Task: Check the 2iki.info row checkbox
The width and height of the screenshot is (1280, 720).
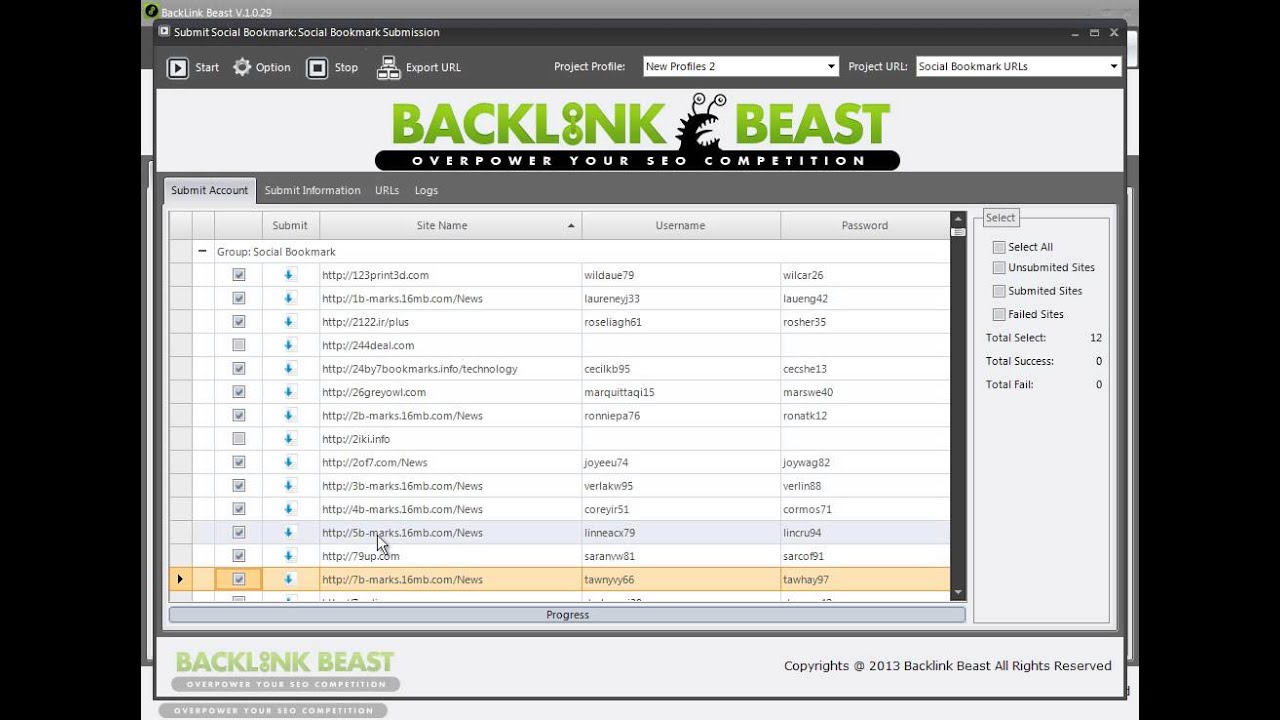Action: [x=239, y=439]
